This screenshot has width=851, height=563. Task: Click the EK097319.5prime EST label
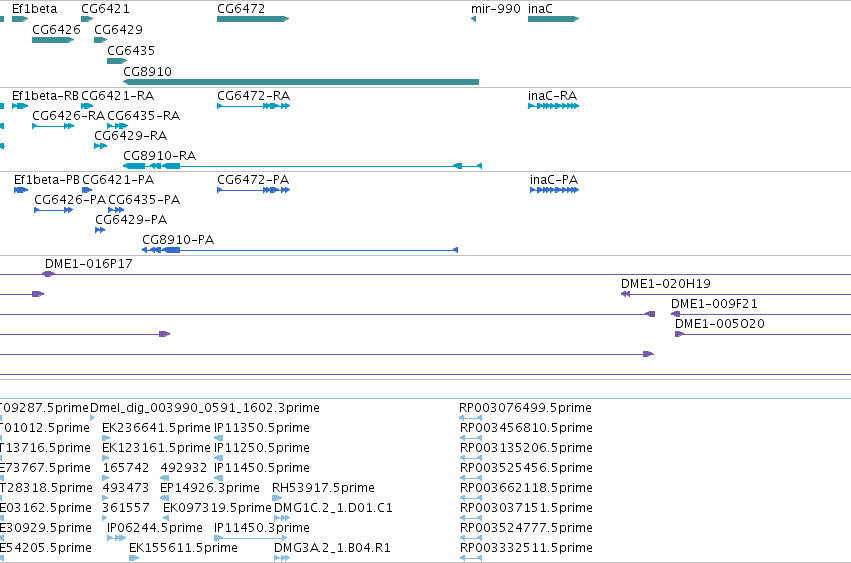point(217,508)
